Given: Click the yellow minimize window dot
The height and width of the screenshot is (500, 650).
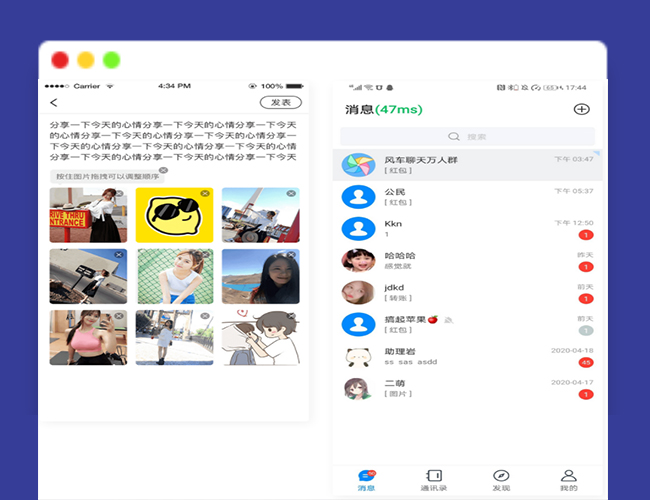Looking at the screenshot, I should [85, 60].
